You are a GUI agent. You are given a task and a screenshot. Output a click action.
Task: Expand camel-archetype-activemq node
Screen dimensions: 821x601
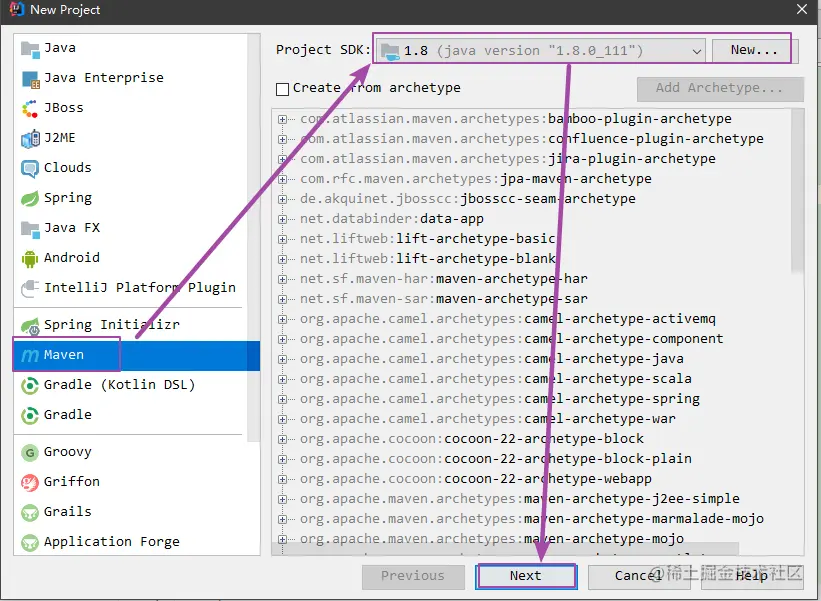point(282,319)
